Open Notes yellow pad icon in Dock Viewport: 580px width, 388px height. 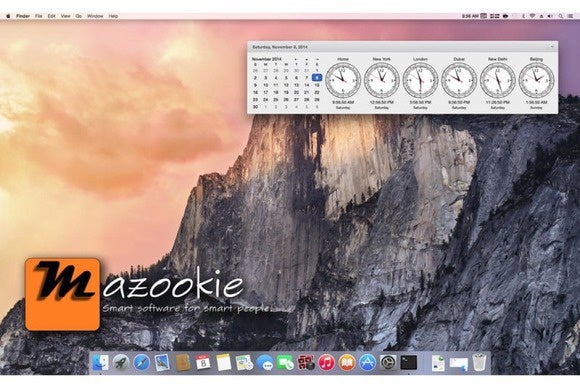(x=224, y=362)
